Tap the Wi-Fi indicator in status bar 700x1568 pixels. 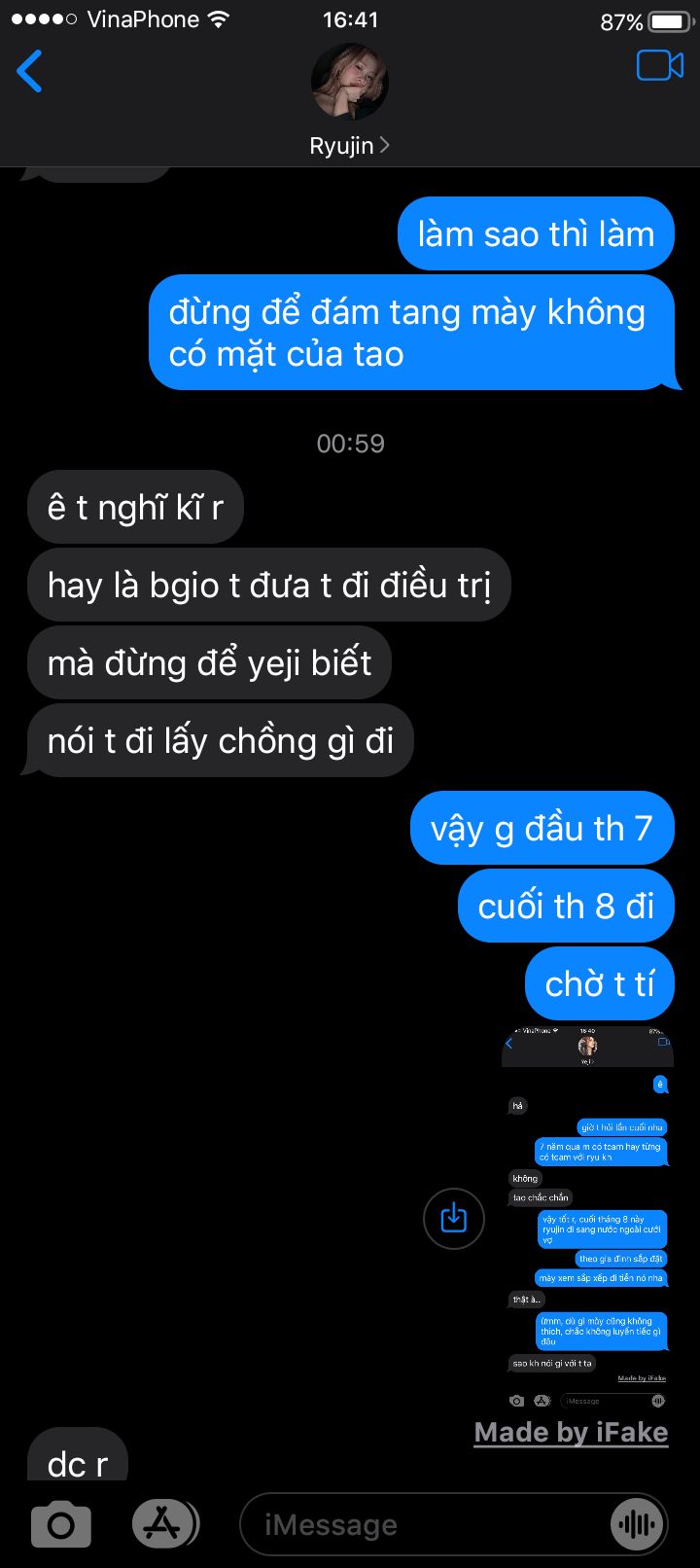(x=219, y=19)
